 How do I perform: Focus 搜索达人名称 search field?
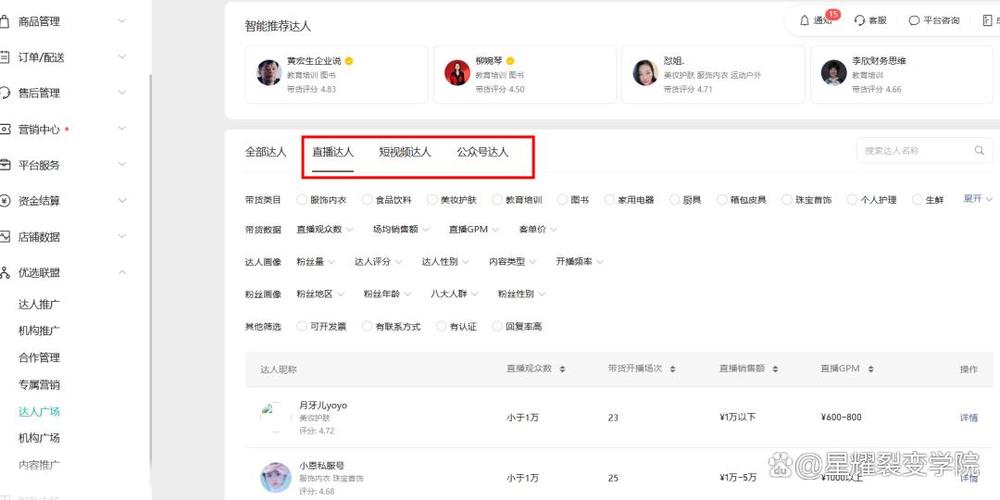pos(924,151)
